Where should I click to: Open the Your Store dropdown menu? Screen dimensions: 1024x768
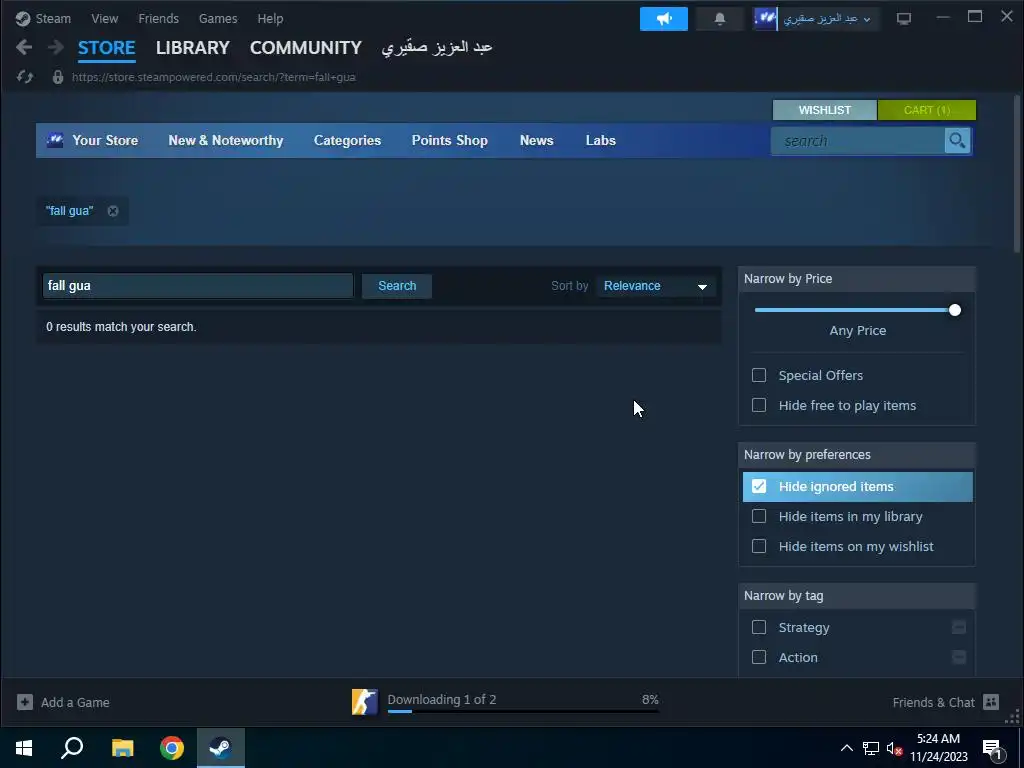click(104, 140)
